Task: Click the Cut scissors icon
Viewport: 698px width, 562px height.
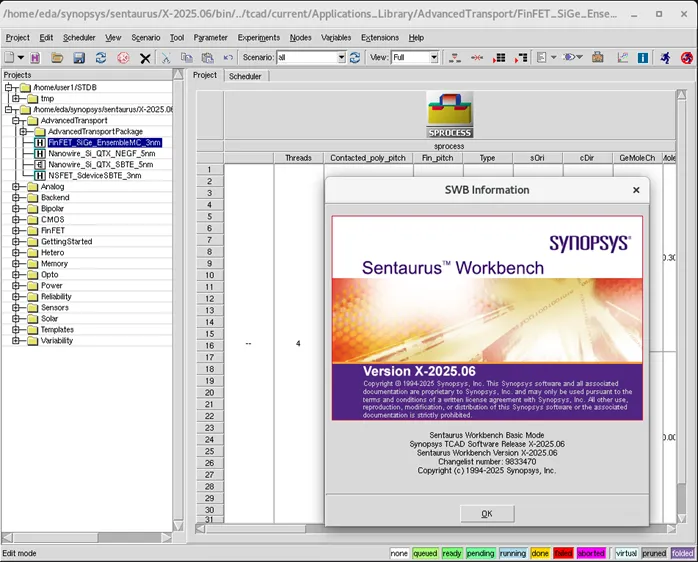Action: (166, 57)
